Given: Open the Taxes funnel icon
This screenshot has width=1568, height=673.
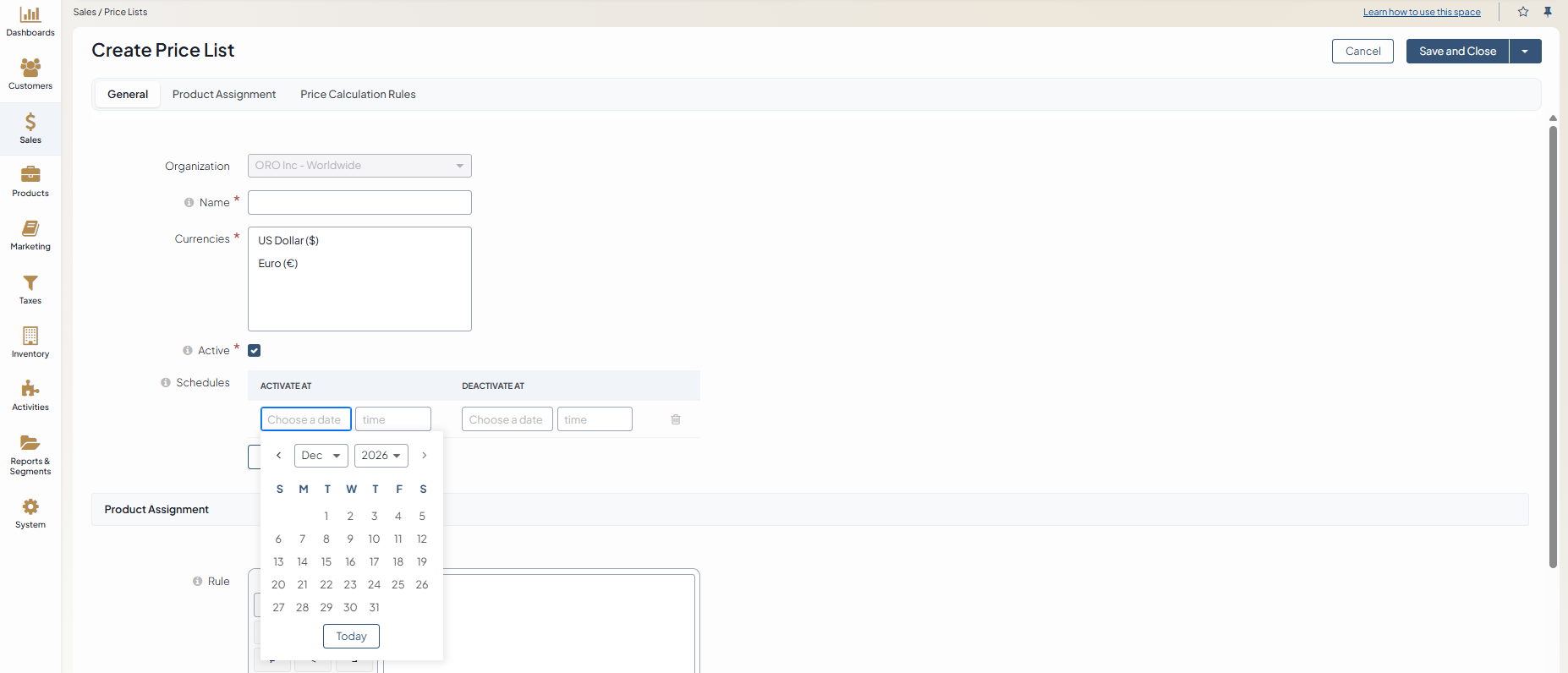Looking at the screenshot, I should 30,282.
